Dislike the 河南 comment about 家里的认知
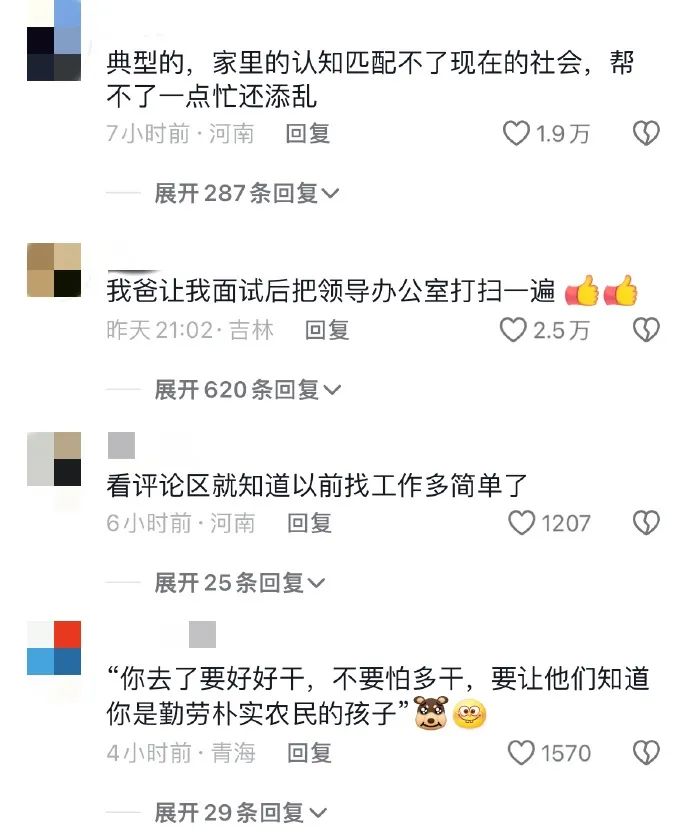The height and width of the screenshot is (837, 690). click(x=646, y=133)
